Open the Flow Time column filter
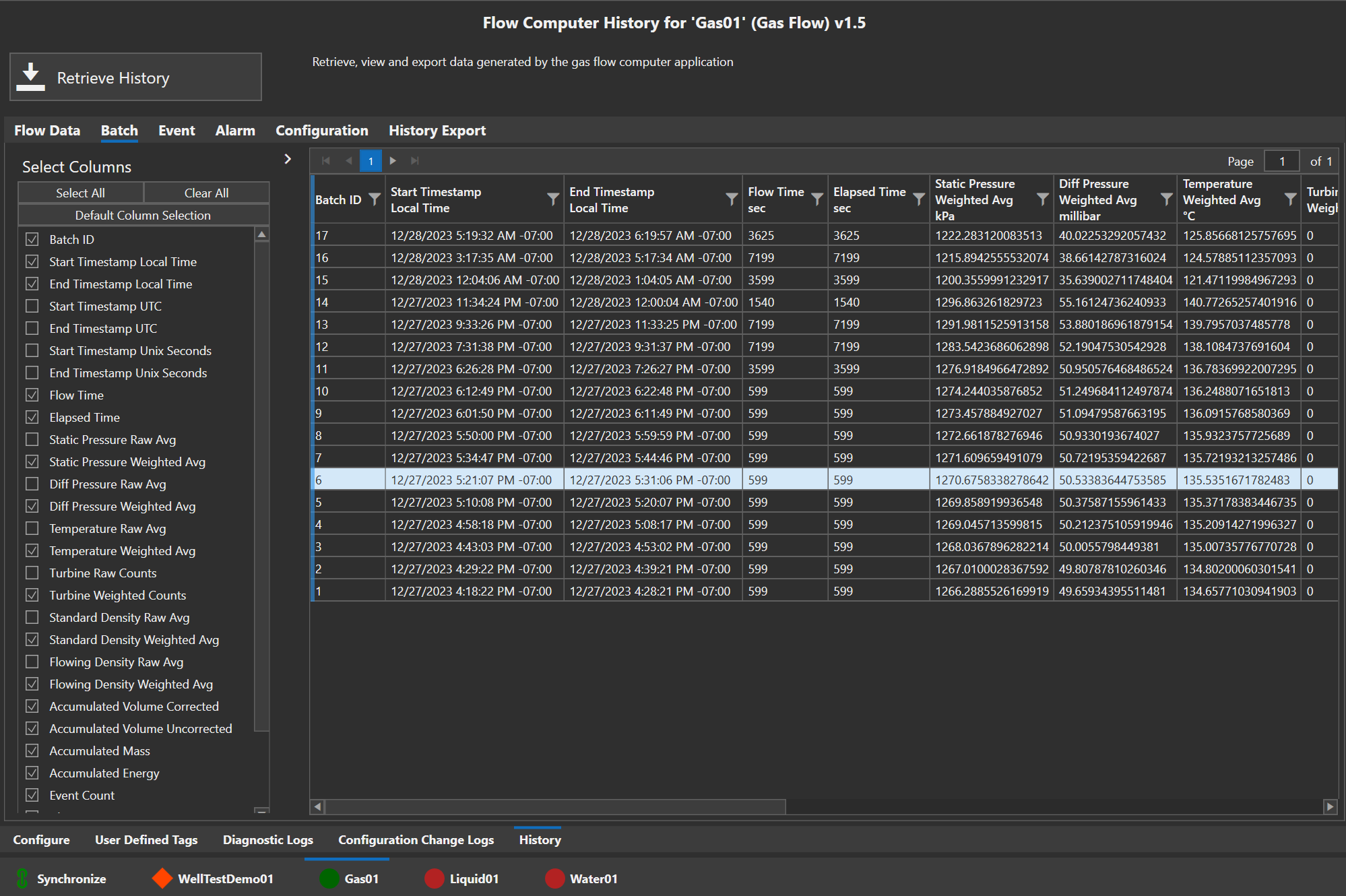 click(x=816, y=199)
